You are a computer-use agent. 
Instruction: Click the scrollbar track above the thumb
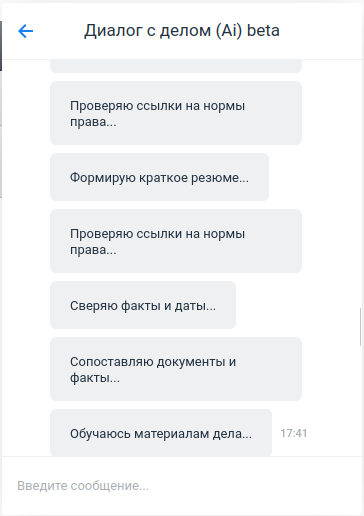coord(360,183)
